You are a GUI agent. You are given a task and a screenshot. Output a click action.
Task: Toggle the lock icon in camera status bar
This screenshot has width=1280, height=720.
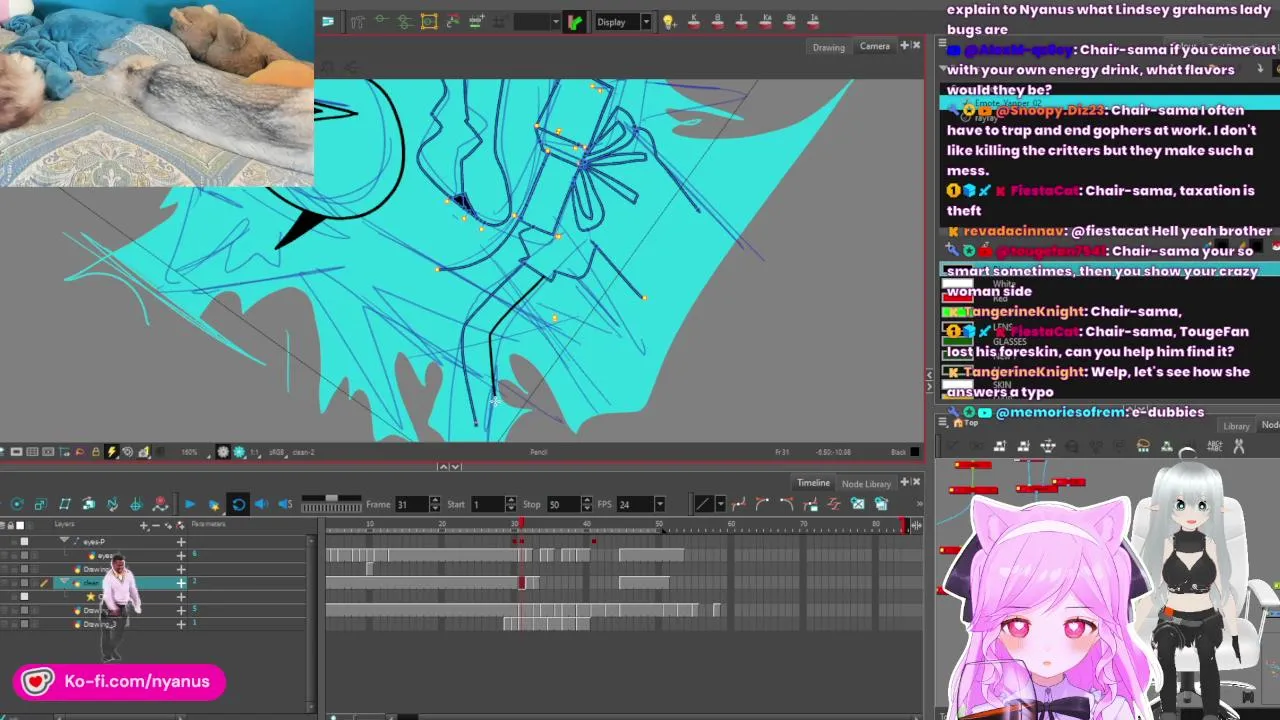(95, 452)
